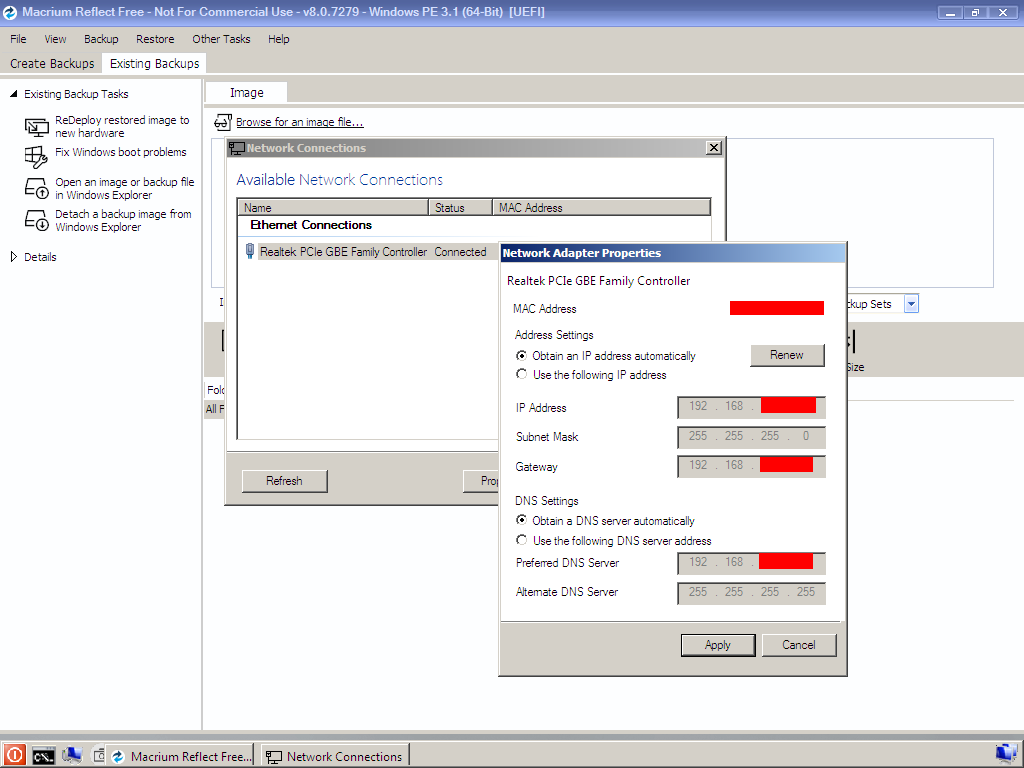The image size is (1024, 768).
Task: Click ReDeploy restored image to new hardware
Action: click(x=122, y=127)
